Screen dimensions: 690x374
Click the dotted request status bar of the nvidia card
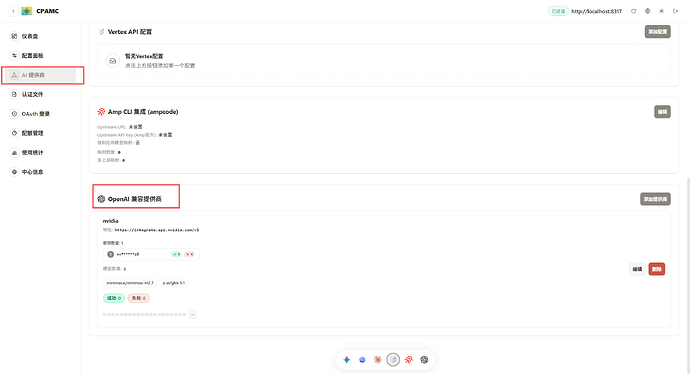(144, 314)
